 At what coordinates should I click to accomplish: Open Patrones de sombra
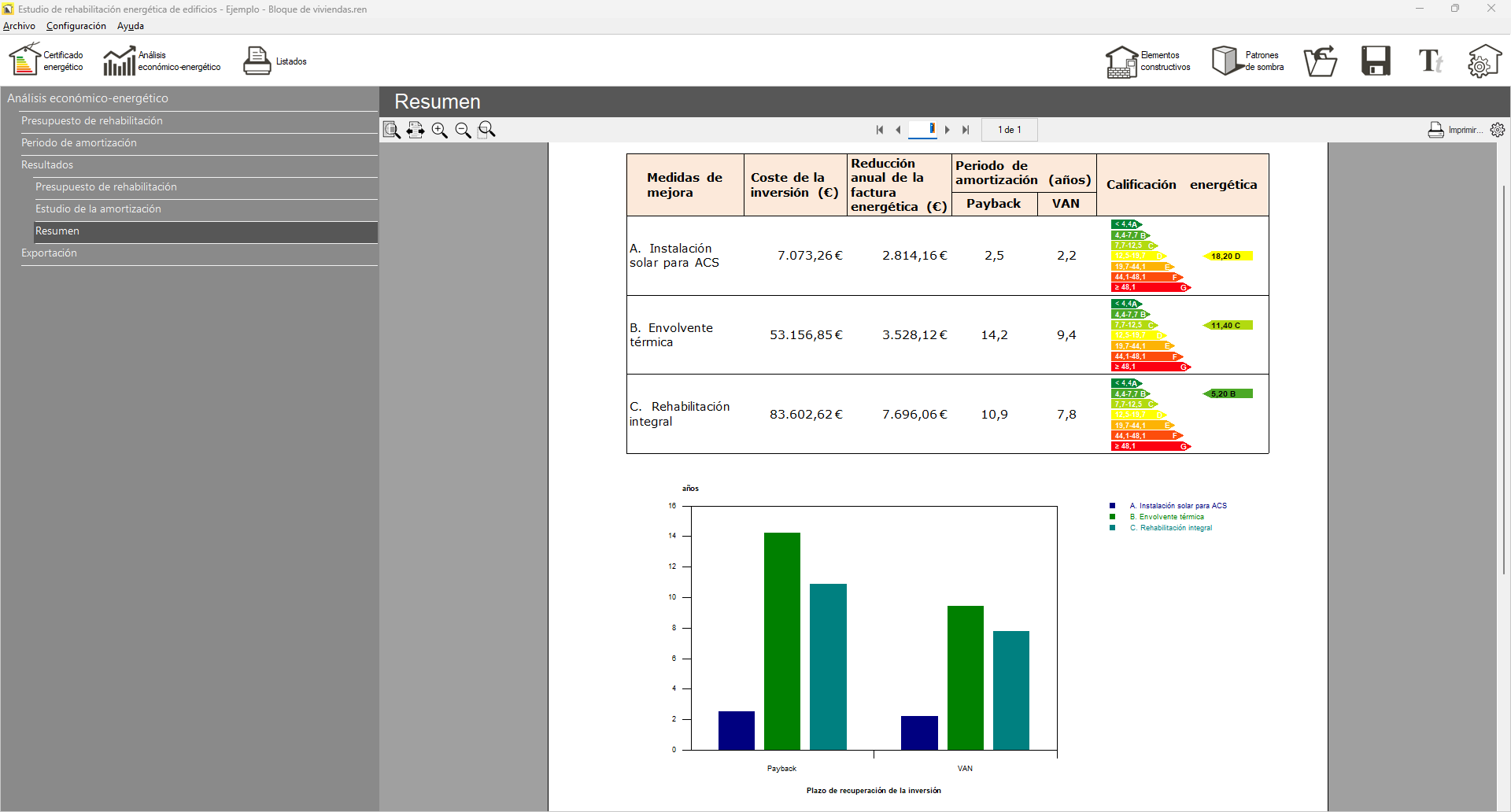[x=1247, y=61]
